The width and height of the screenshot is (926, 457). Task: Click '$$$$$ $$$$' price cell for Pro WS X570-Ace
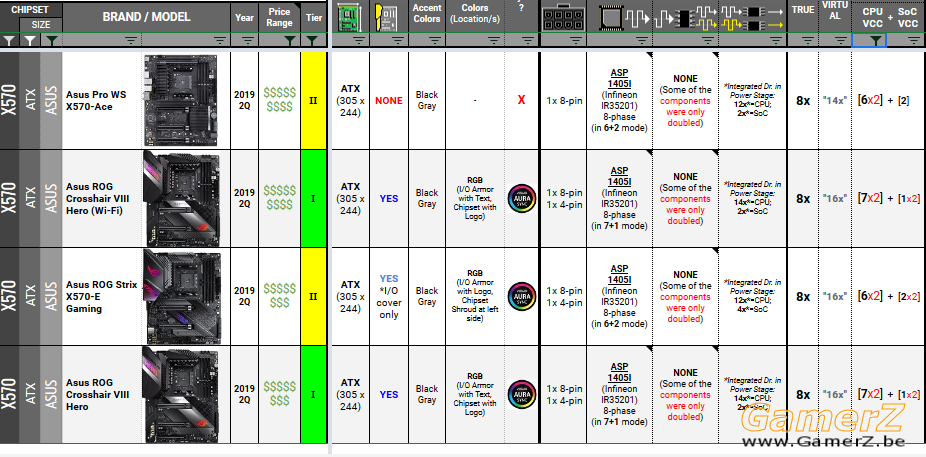click(x=279, y=100)
